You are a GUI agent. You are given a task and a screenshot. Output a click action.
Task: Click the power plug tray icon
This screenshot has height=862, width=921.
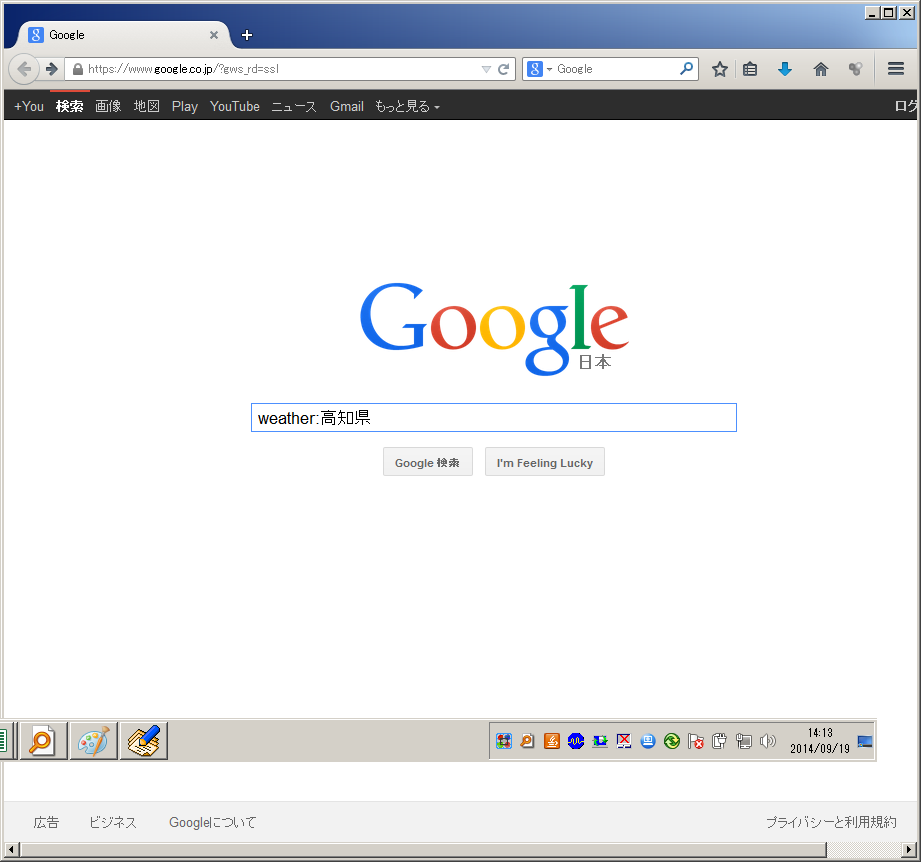coord(720,741)
